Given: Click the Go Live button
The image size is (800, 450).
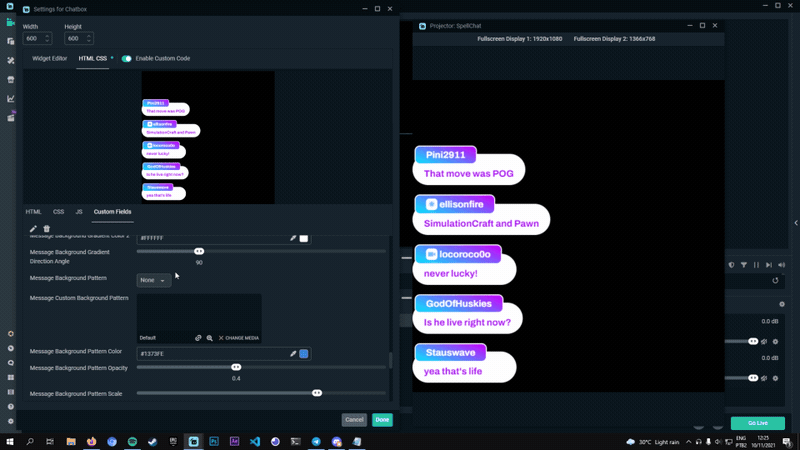Looking at the screenshot, I should [x=758, y=423].
